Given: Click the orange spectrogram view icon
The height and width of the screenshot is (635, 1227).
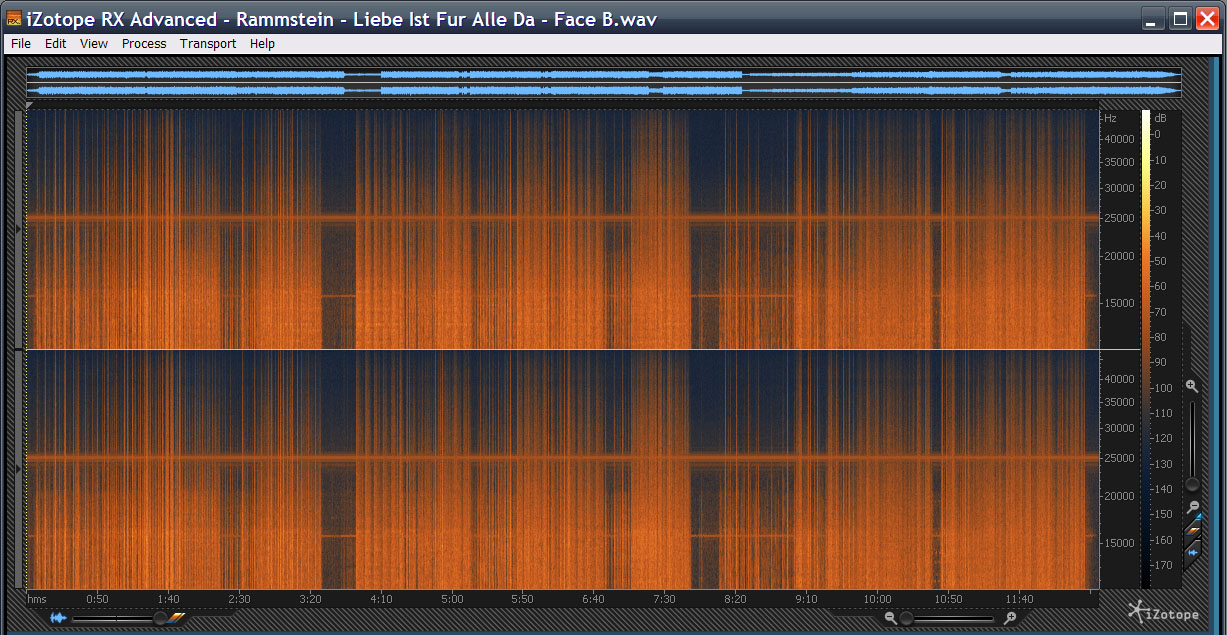Looking at the screenshot, I should click(176, 618).
